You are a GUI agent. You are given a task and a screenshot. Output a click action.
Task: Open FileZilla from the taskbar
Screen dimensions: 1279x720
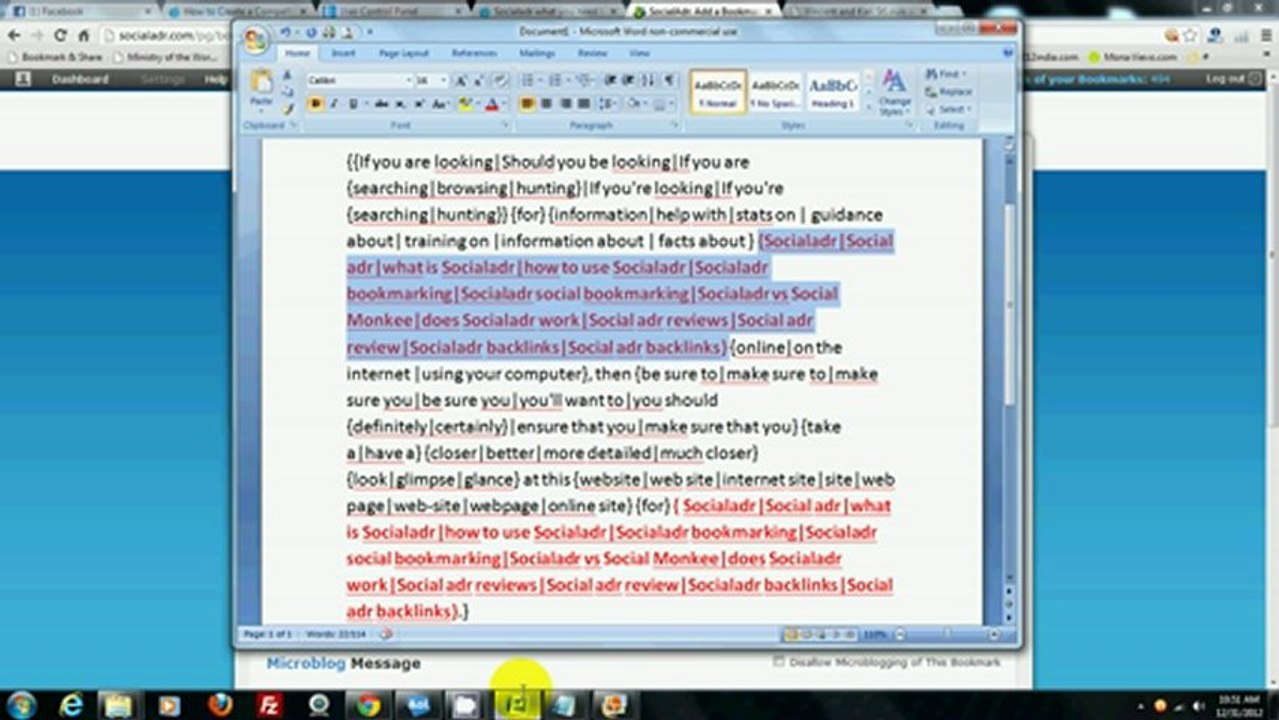[269, 704]
